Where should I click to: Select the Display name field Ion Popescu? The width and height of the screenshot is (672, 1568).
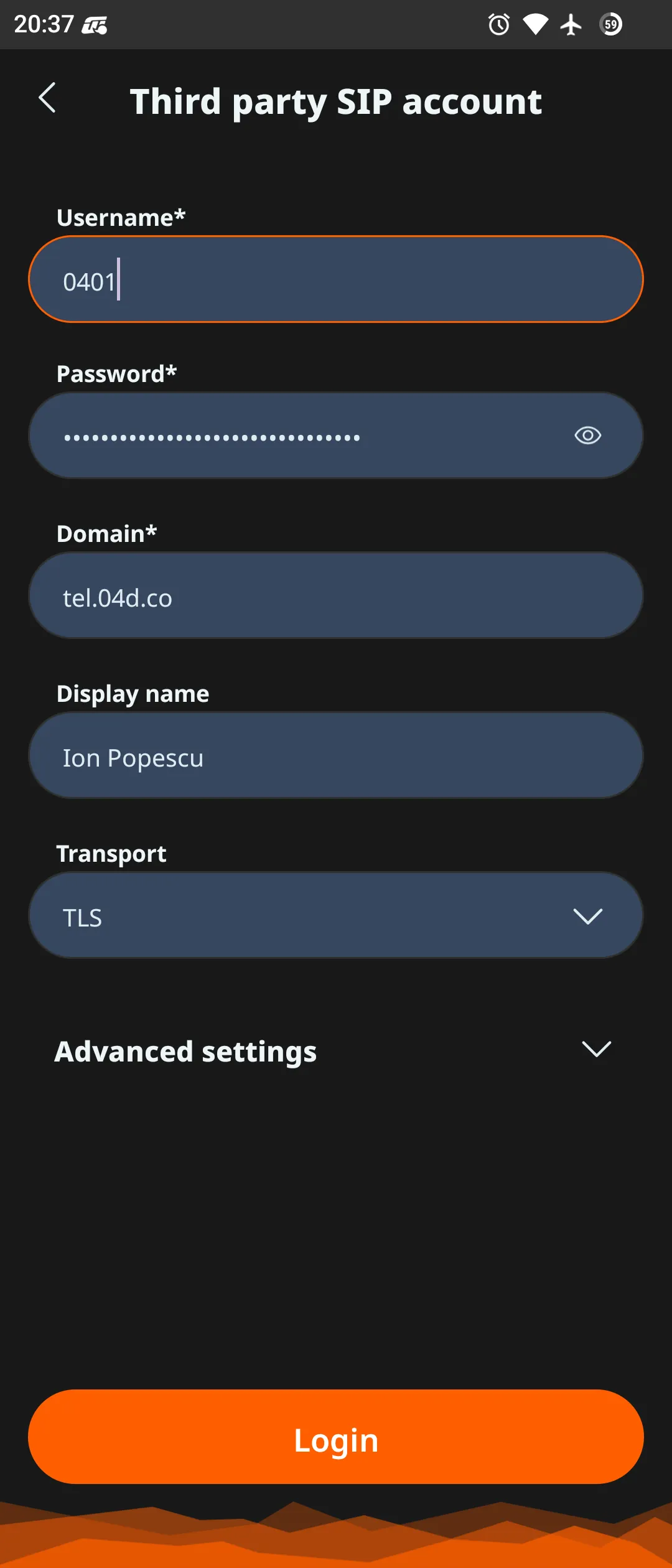(x=336, y=756)
